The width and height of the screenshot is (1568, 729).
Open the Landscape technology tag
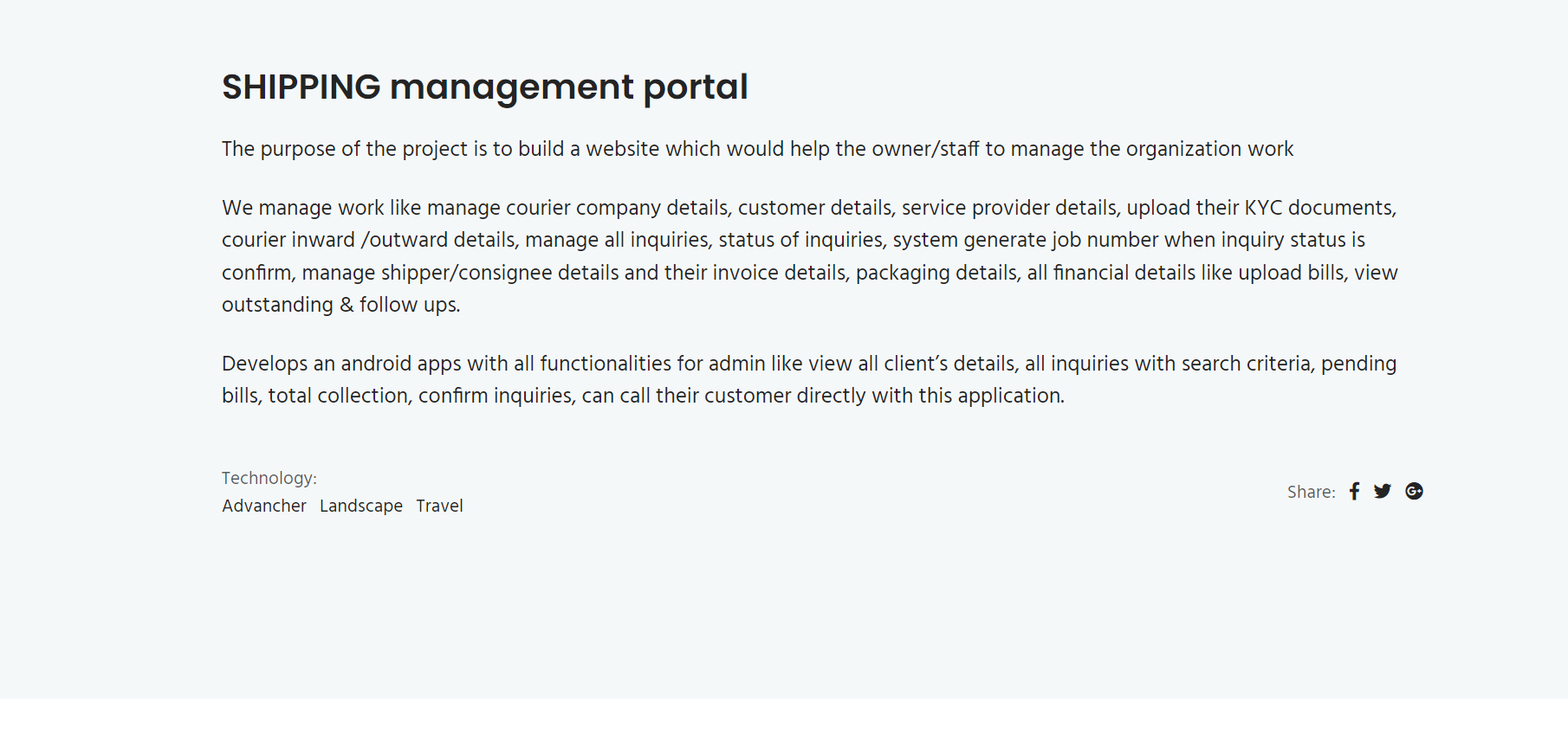click(361, 506)
